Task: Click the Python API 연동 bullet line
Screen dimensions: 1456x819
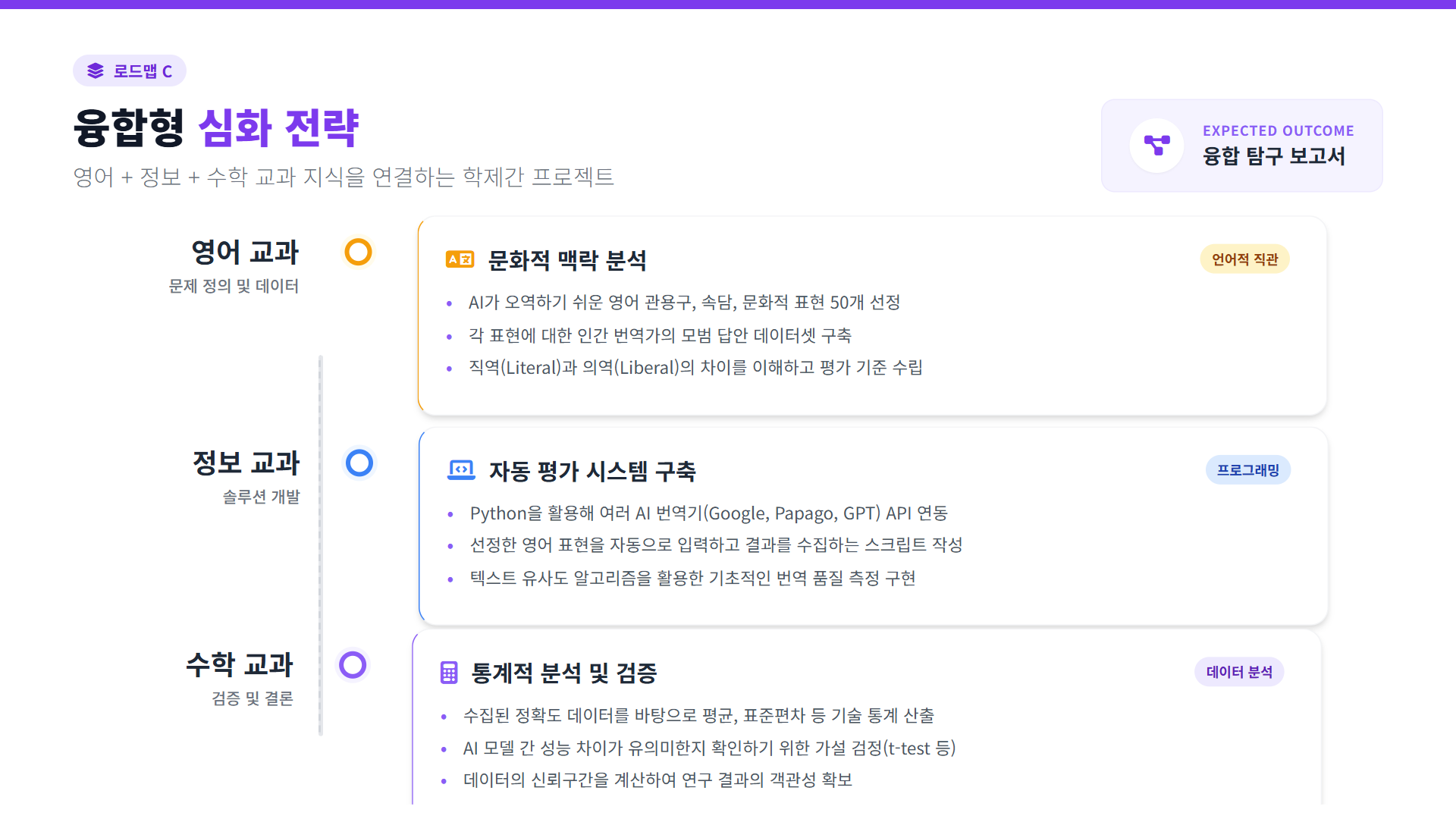Action: [x=708, y=513]
